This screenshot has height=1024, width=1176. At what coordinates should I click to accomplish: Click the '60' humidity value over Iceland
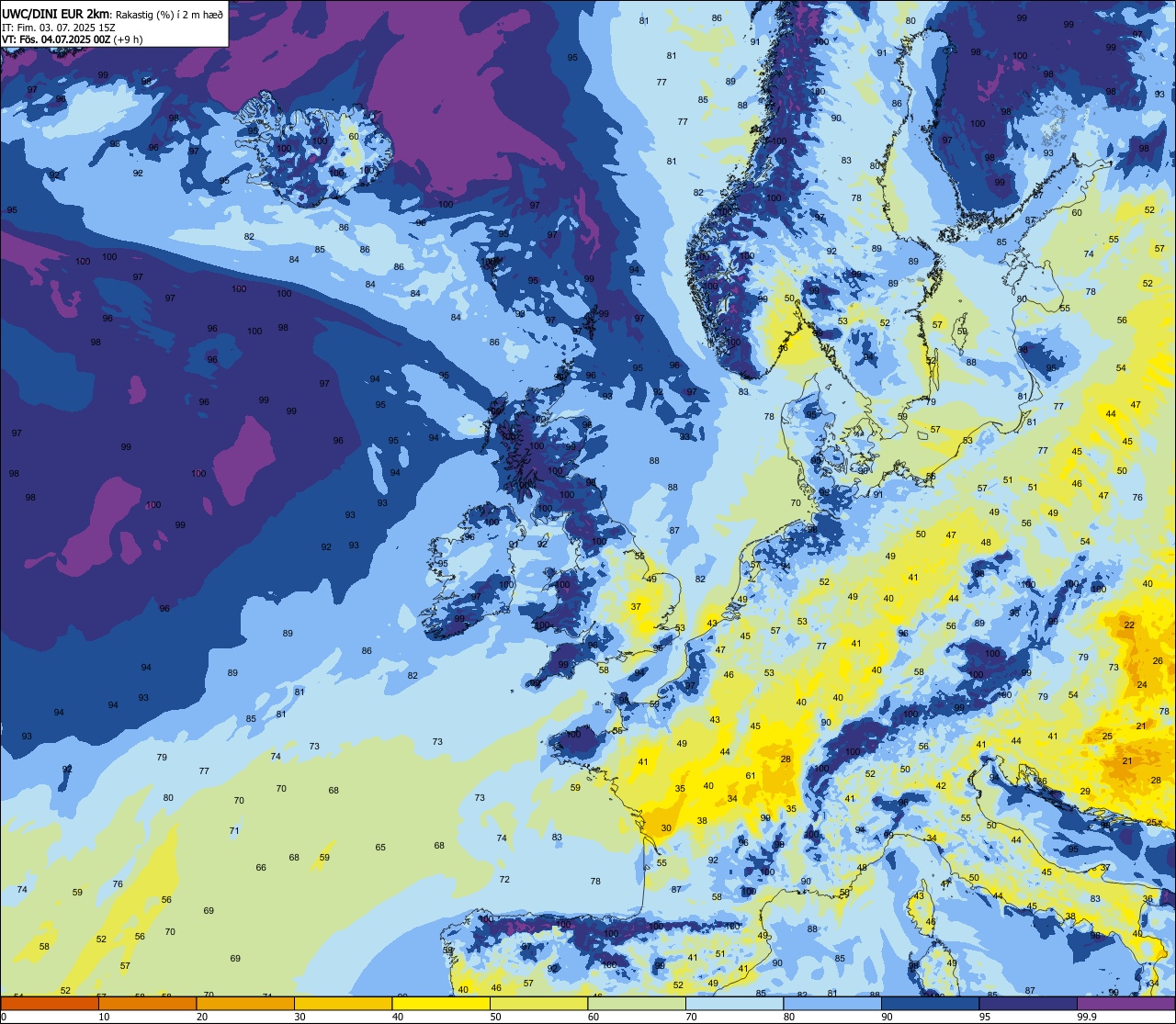coord(354,136)
